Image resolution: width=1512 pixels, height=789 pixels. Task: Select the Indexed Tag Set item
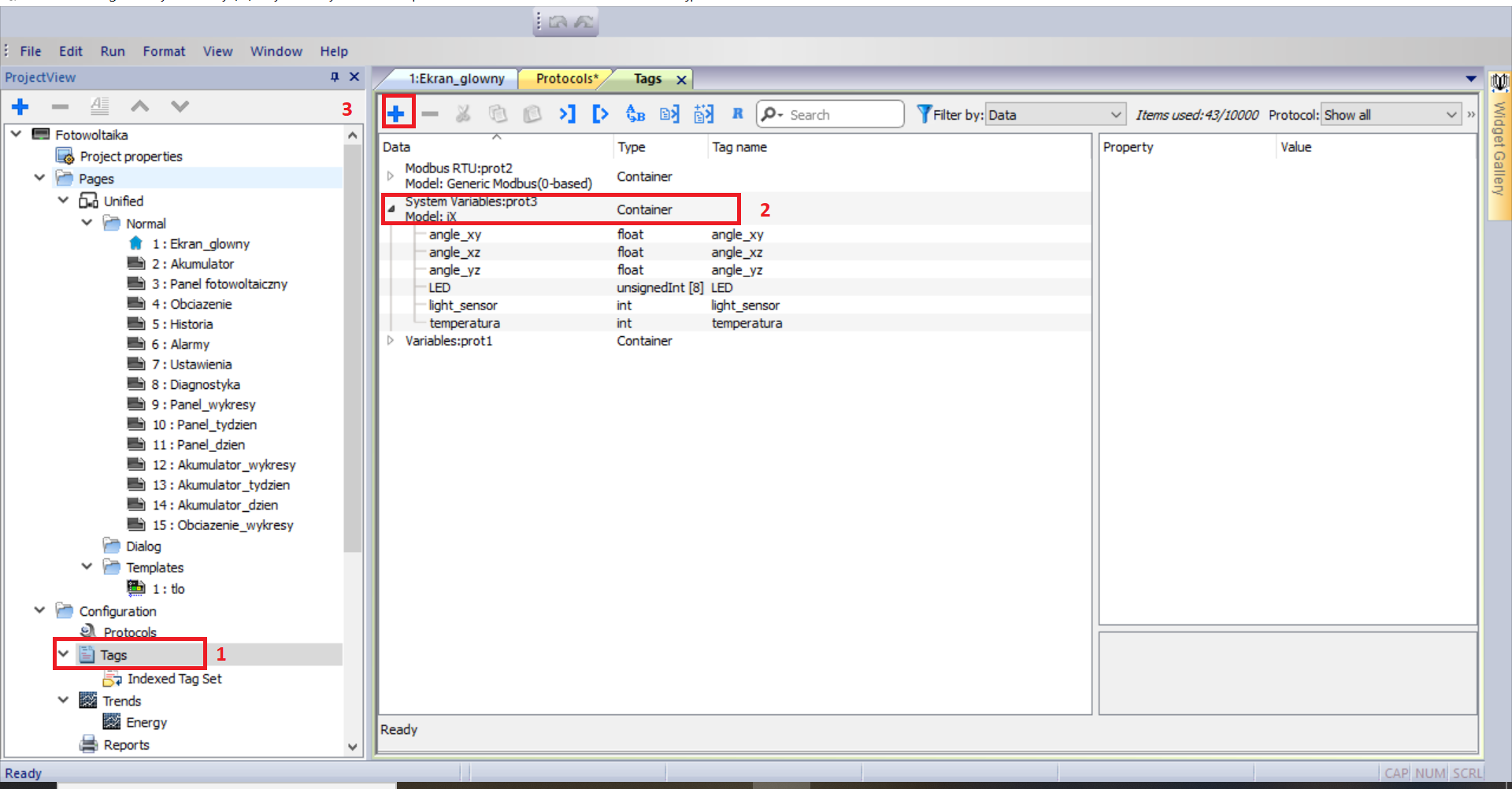[x=174, y=679]
